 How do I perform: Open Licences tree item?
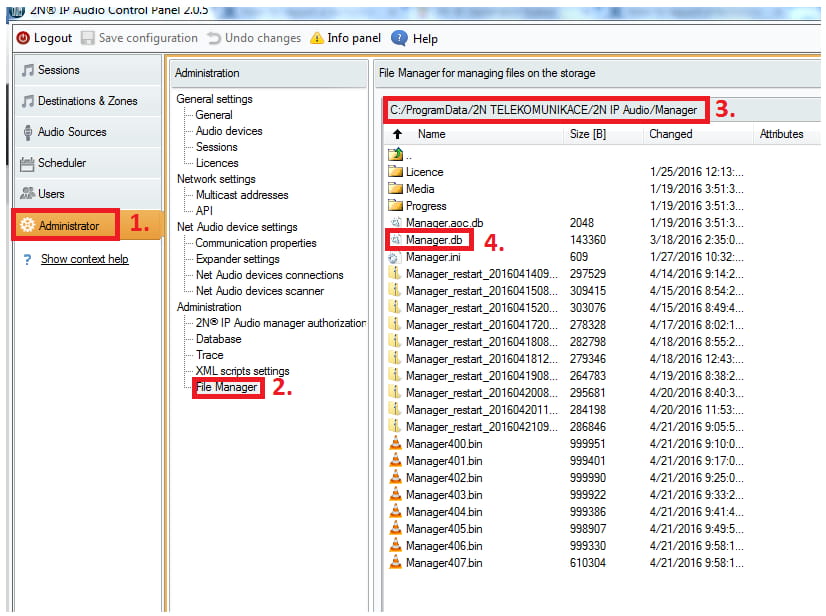coord(217,163)
